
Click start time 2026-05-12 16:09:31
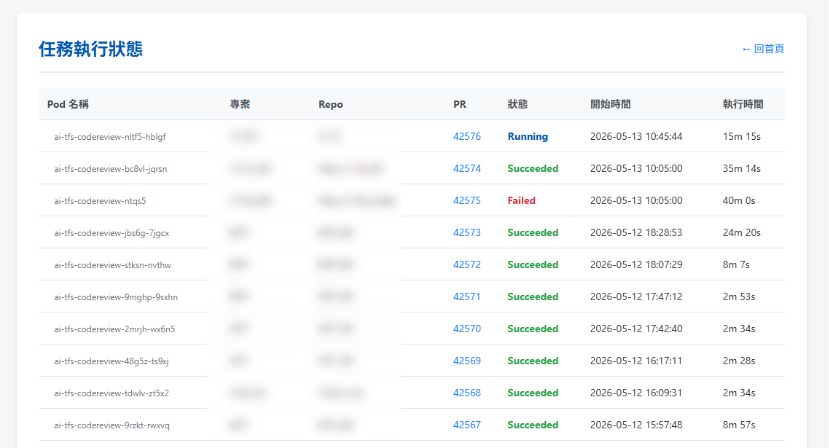[636, 392]
